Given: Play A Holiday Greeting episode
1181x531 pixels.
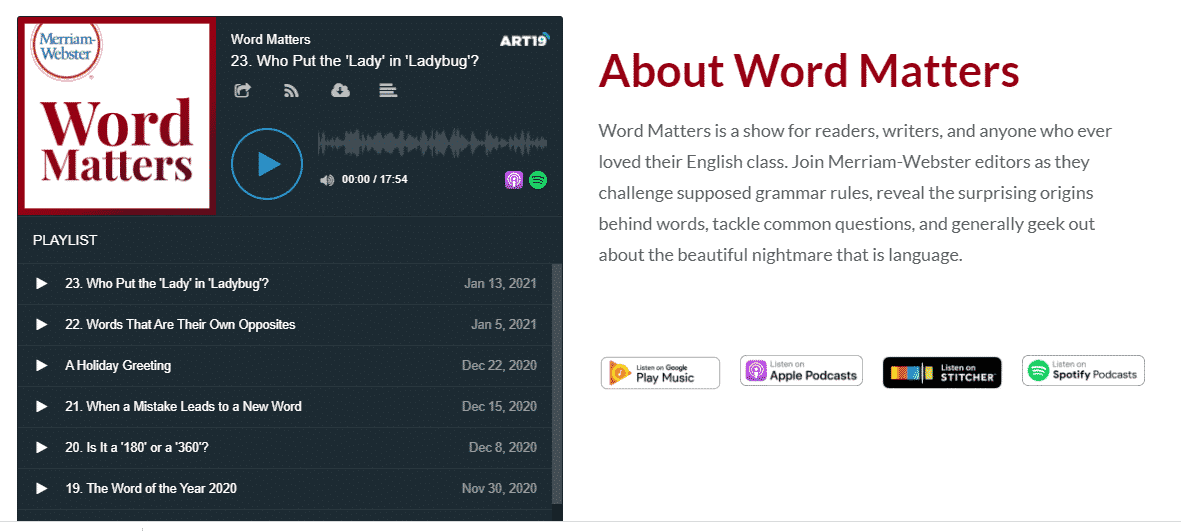Looking at the screenshot, I should tap(42, 366).
